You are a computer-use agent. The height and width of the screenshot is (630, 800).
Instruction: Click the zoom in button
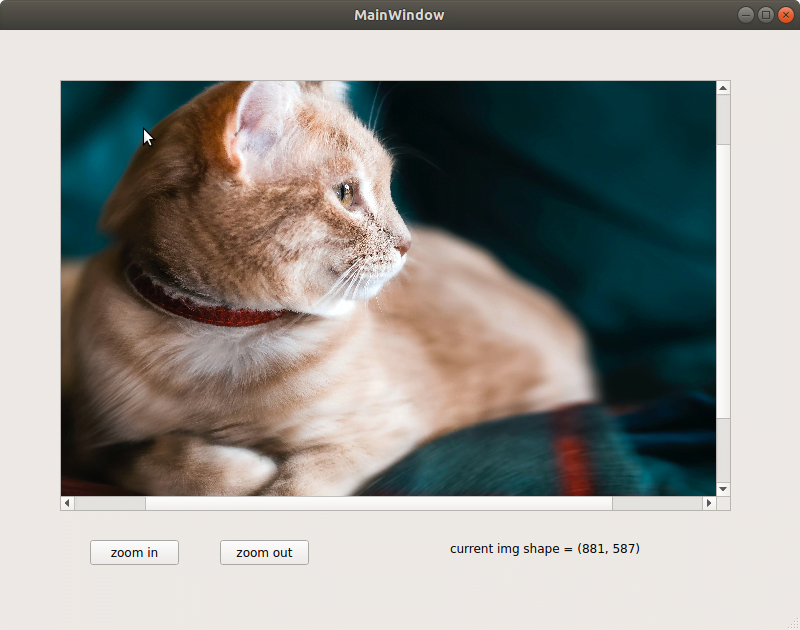[x=134, y=552]
